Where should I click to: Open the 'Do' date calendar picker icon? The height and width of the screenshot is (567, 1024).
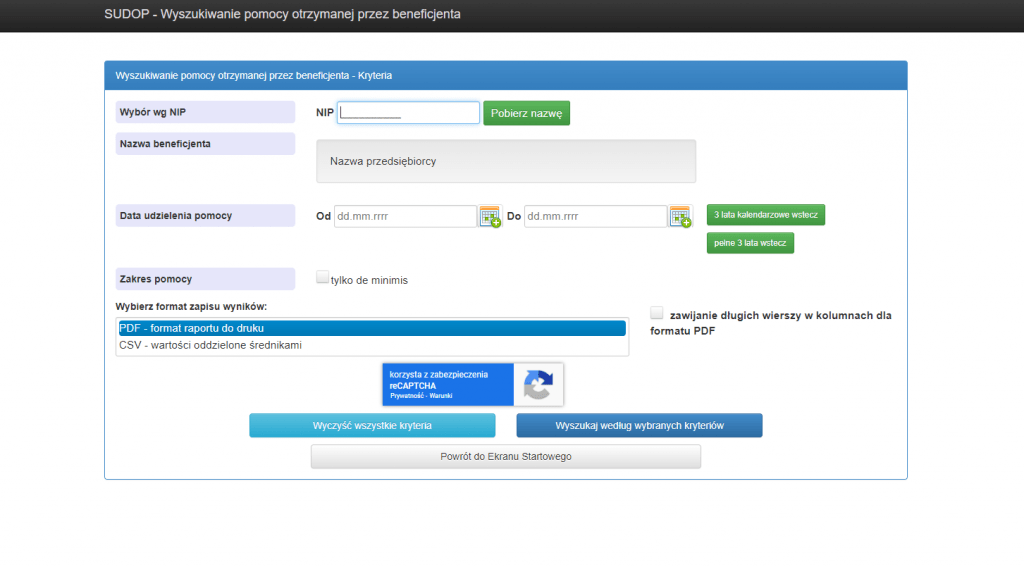click(x=680, y=217)
